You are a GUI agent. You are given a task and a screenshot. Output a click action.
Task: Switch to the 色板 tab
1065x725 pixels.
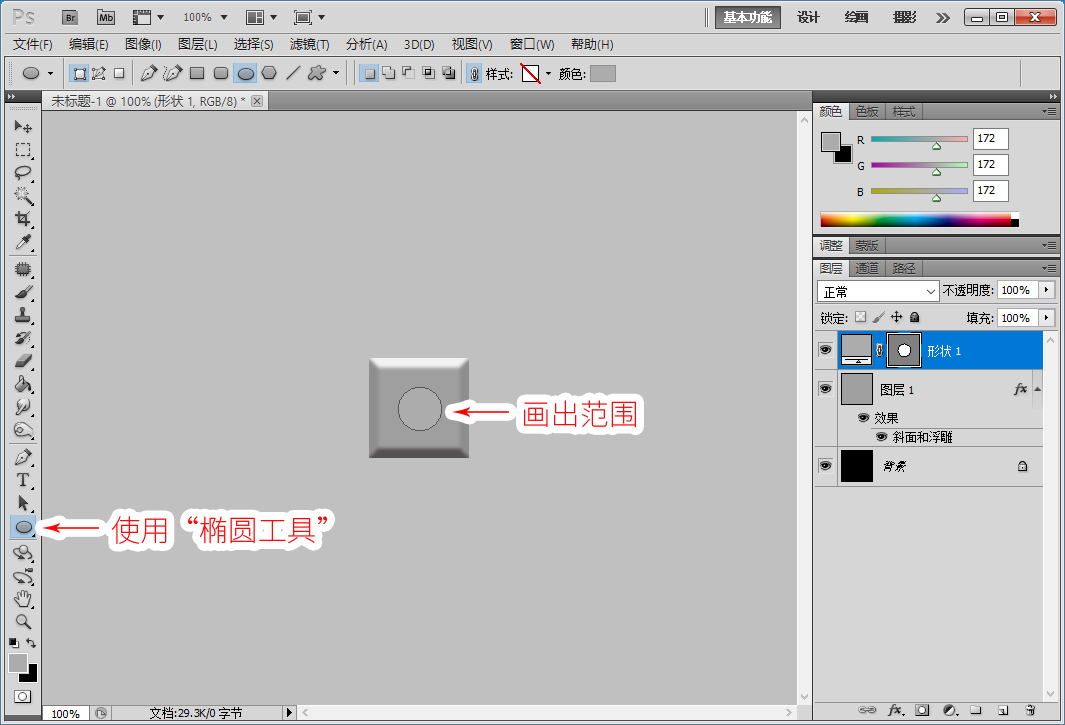pyautogui.click(x=867, y=111)
